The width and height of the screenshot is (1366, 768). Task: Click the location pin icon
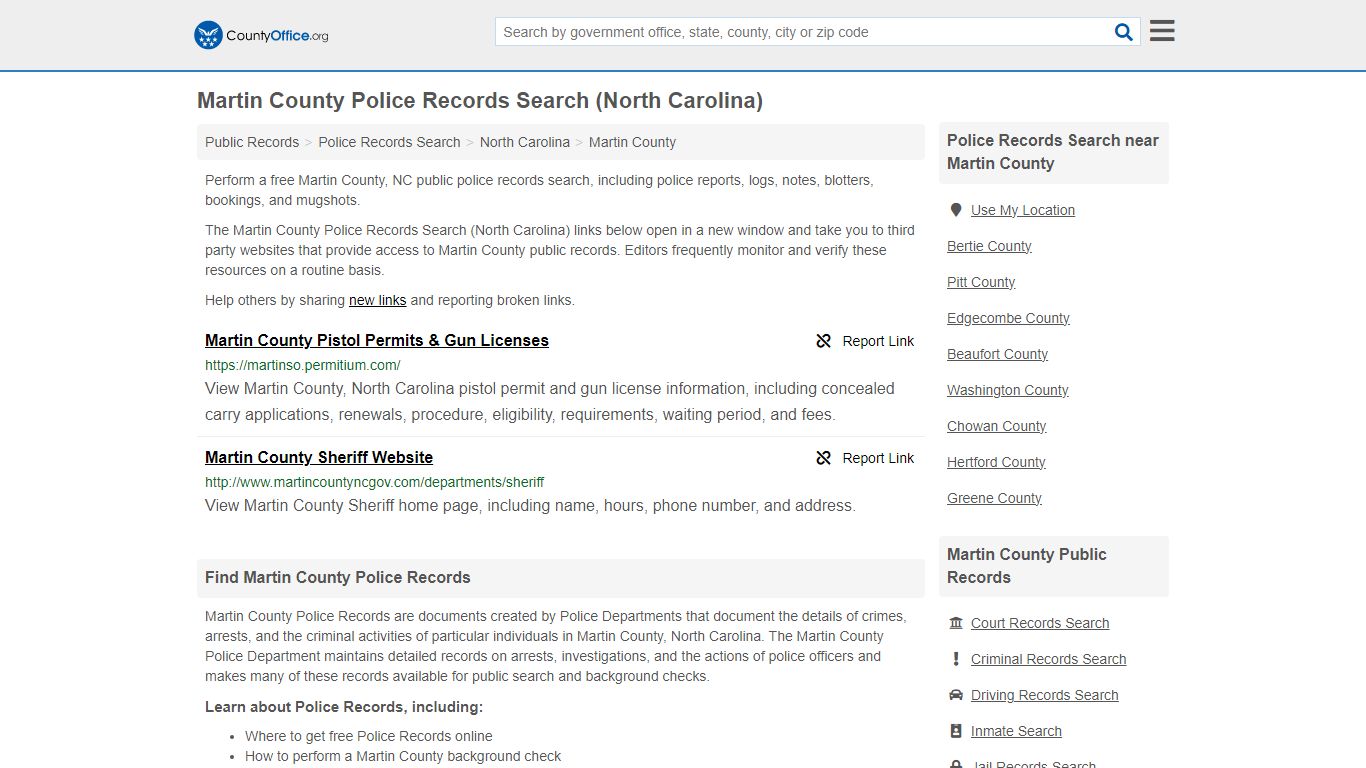(x=956, y=210)
